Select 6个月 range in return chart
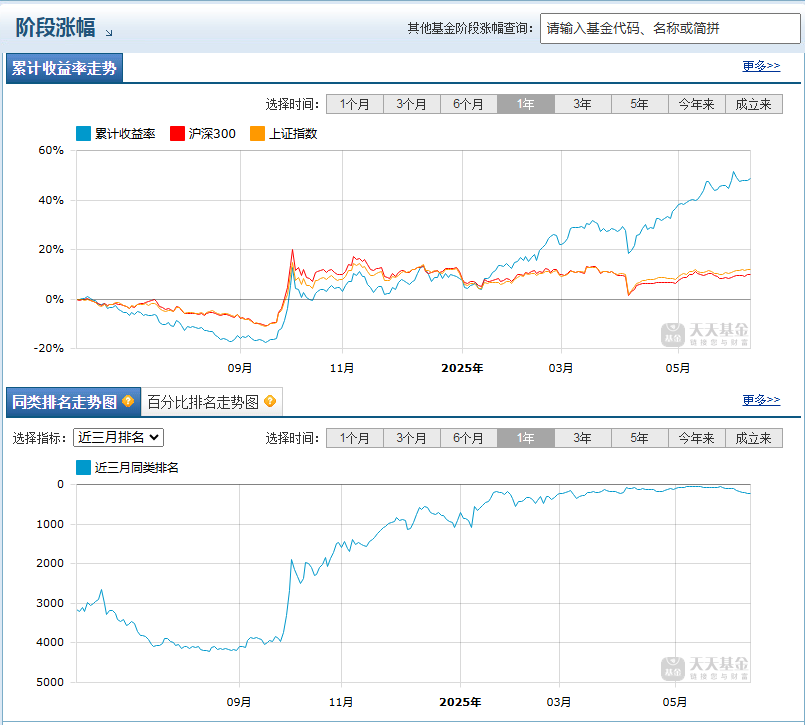 point(469,104)
